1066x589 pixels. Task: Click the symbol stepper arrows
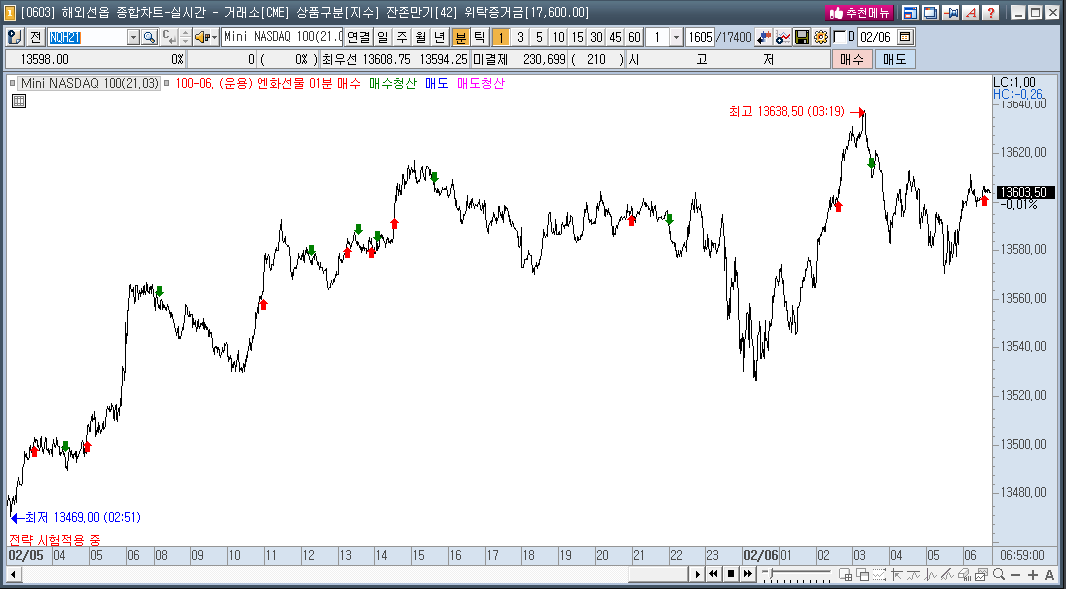pos(186,37)
